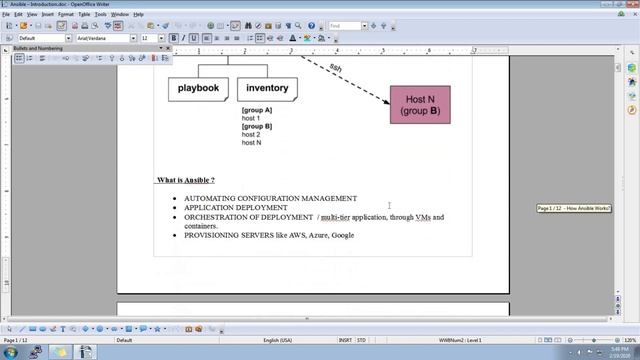640x360 pixels.
Task: Click Page 1 / 12 status bar field
Action: 16,340
